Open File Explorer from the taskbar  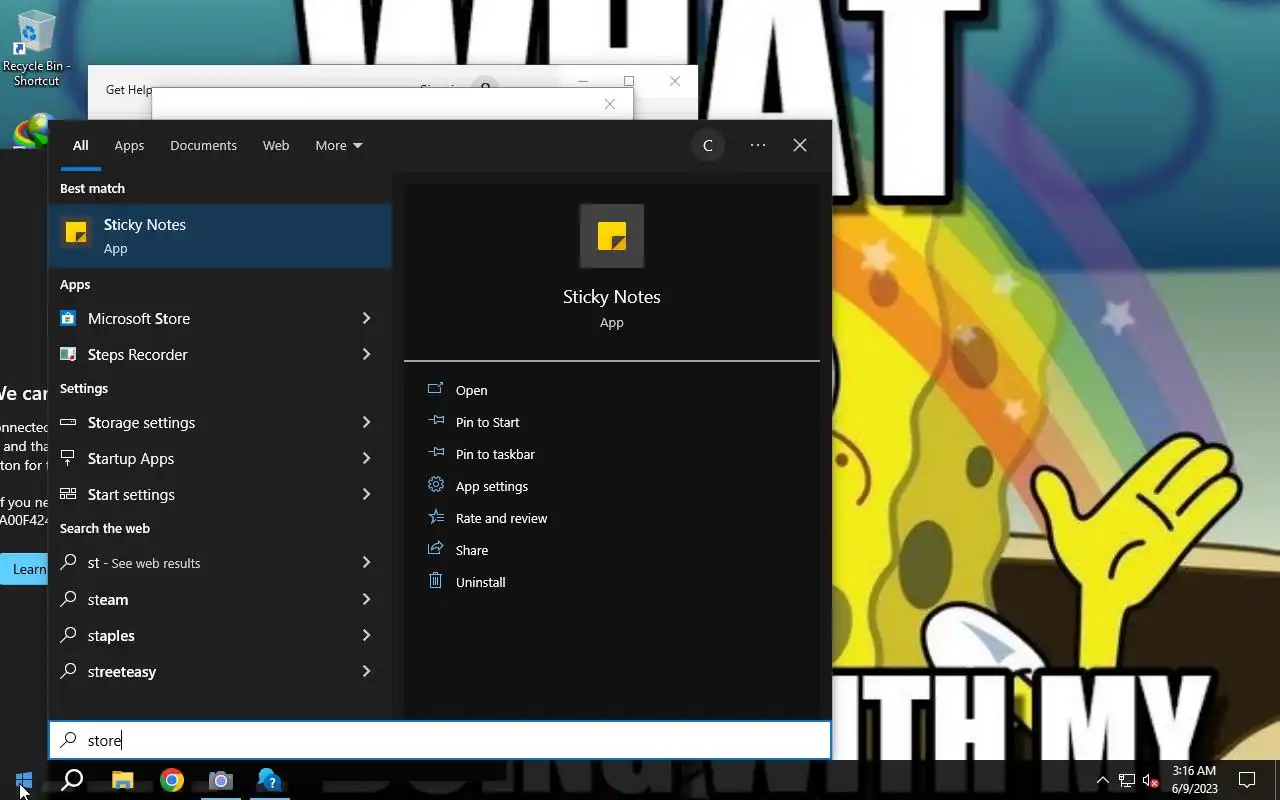[x=122, y=780]
